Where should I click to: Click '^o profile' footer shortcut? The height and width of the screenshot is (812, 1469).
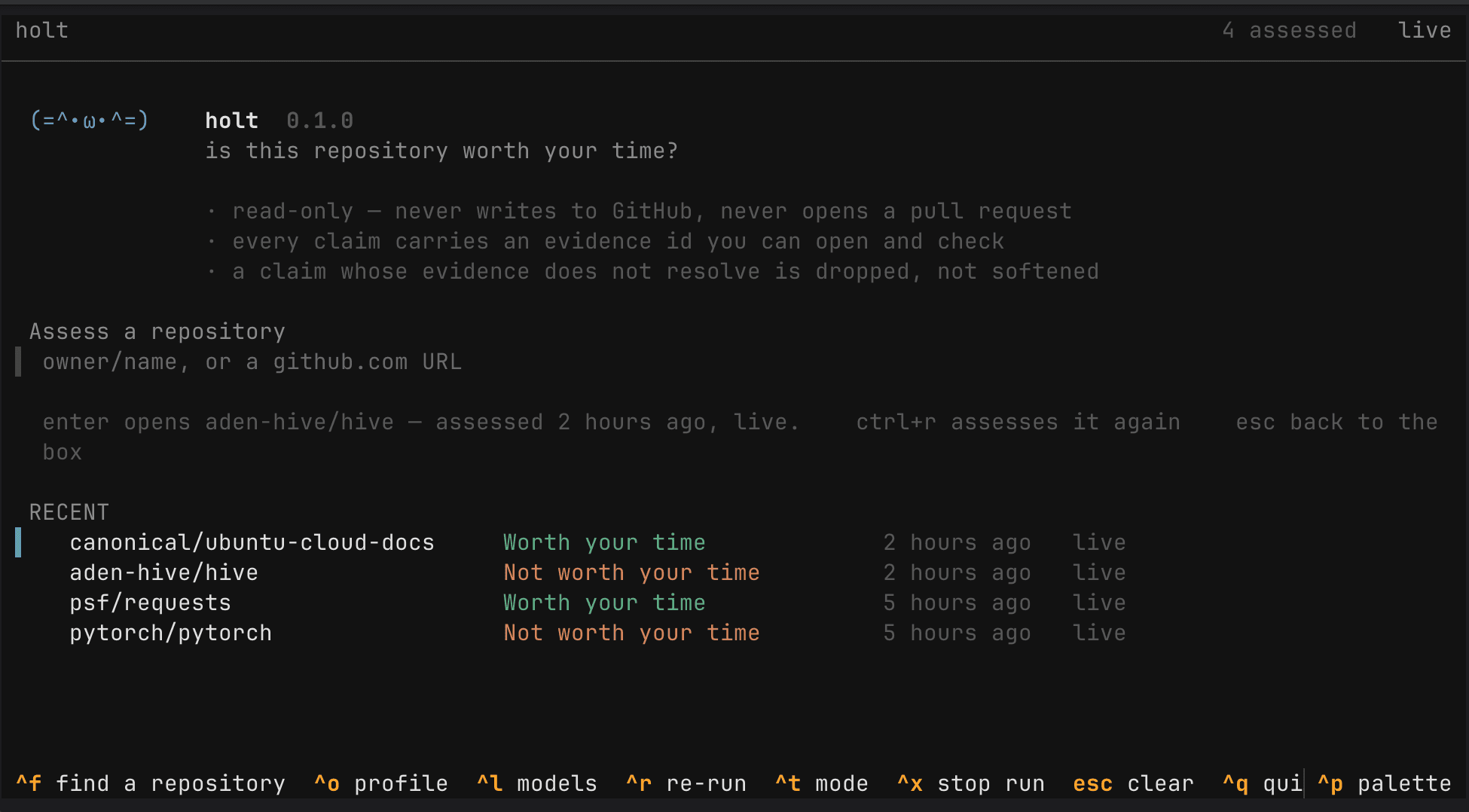(x=381, y=784)
